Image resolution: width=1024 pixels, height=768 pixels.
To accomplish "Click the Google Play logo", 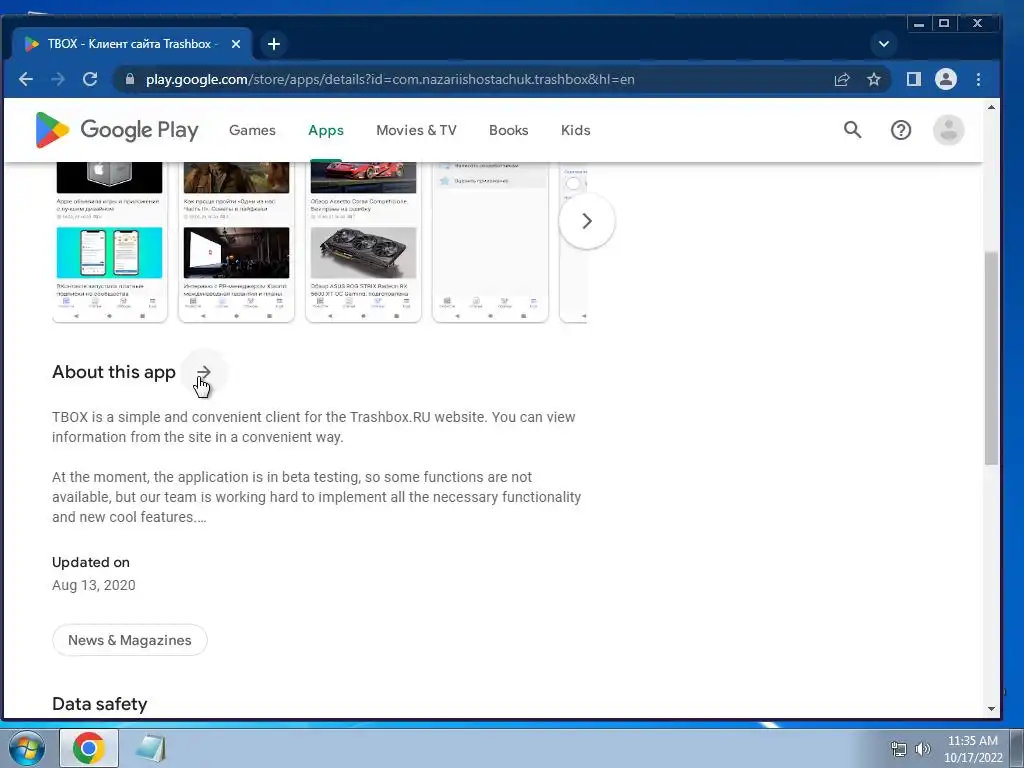I will pyautogui.click(x=117, y=130).
